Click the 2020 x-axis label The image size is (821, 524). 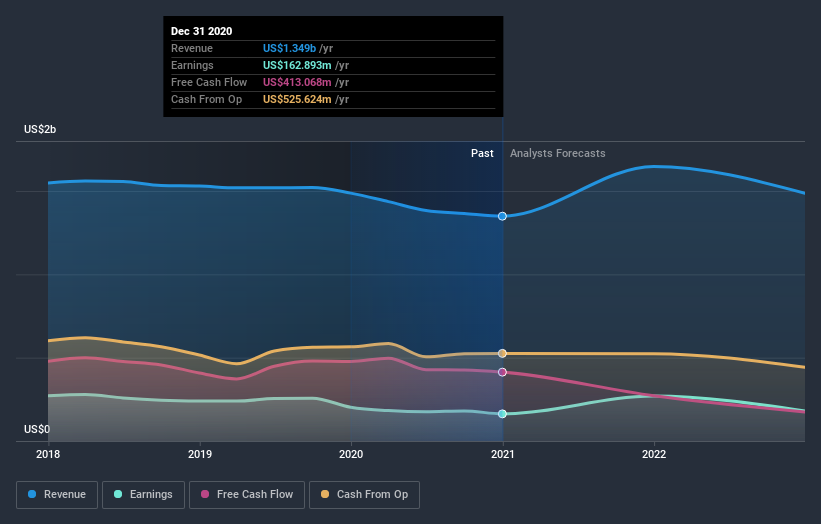coord(351,454)
